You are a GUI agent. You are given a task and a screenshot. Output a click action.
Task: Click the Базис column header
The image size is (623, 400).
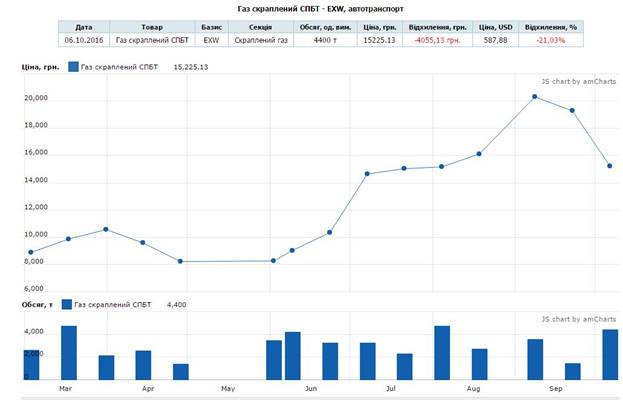[x=211, y=27]
